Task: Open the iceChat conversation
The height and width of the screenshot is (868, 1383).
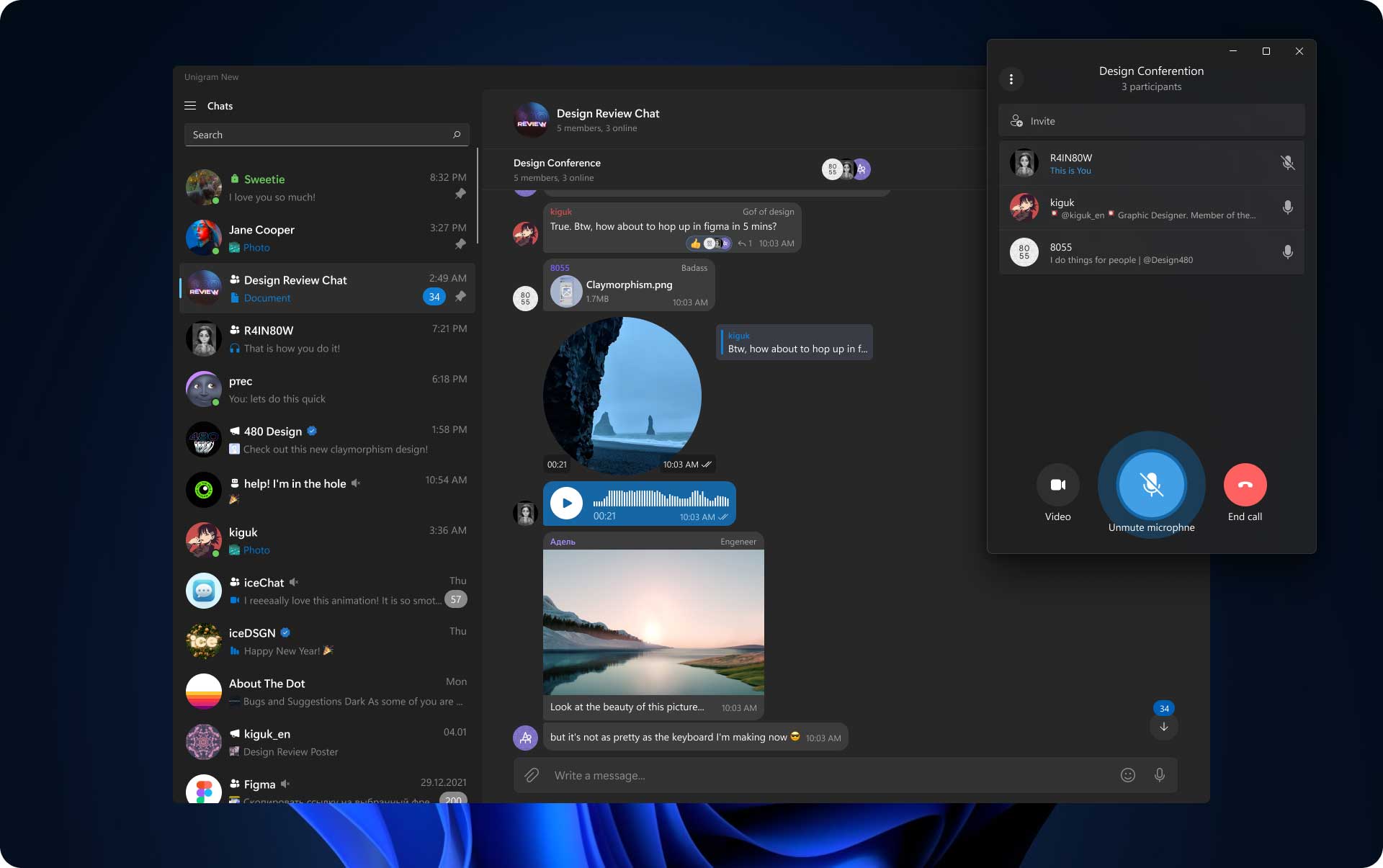Action: [x=327, y=591]
